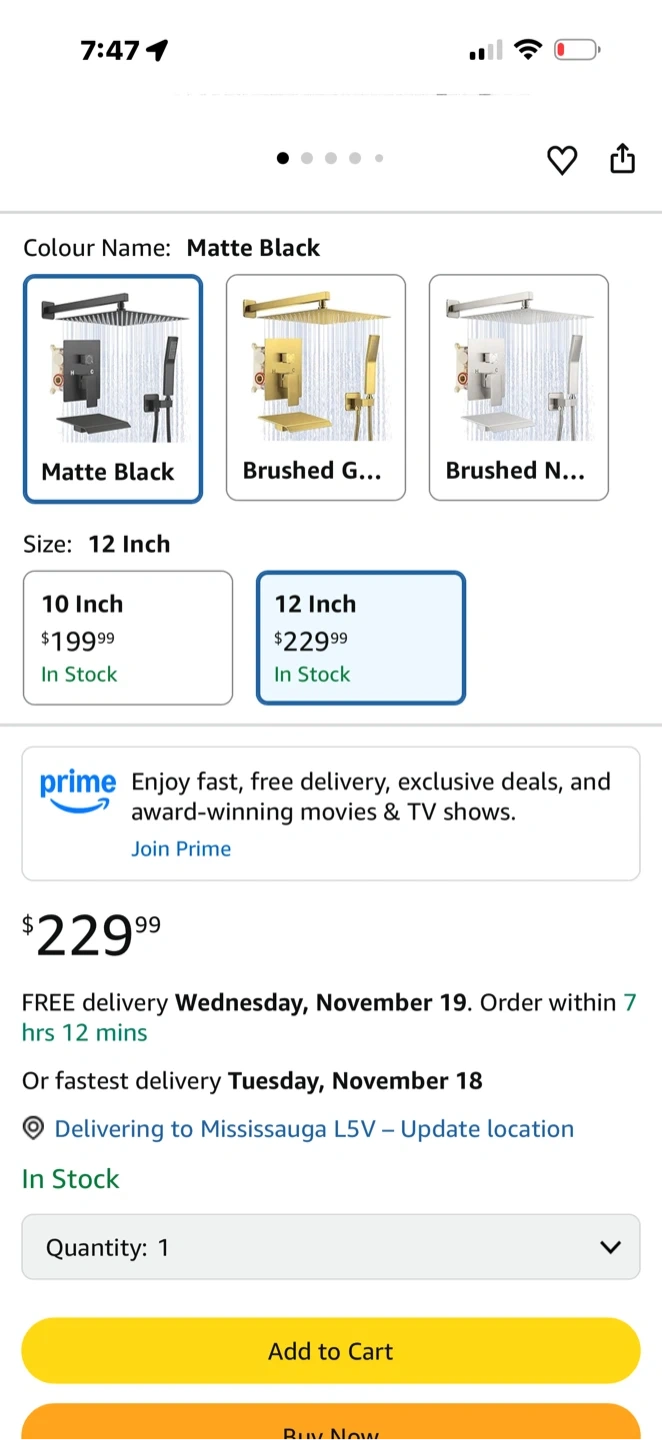Tap the $229.99 price text
Viewport: 662px width, 1440px height.
[92, 936]
